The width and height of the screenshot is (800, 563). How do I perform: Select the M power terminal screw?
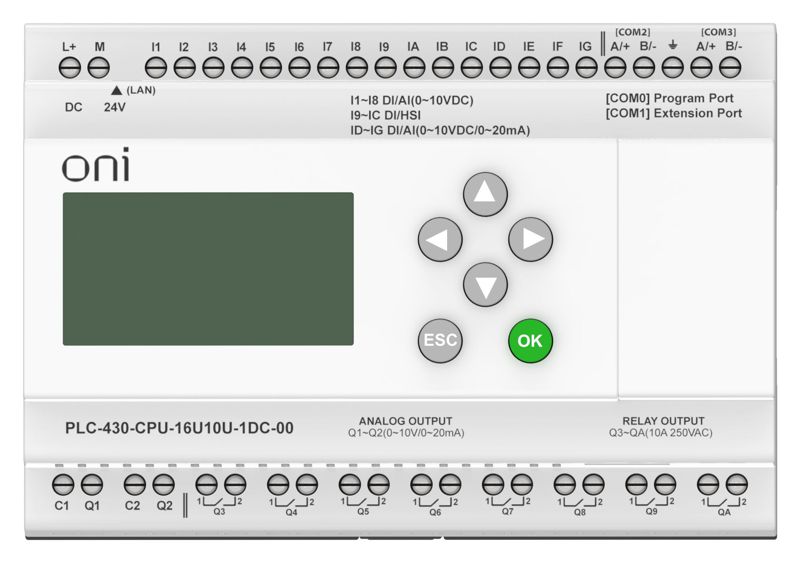tap(98, 68)
